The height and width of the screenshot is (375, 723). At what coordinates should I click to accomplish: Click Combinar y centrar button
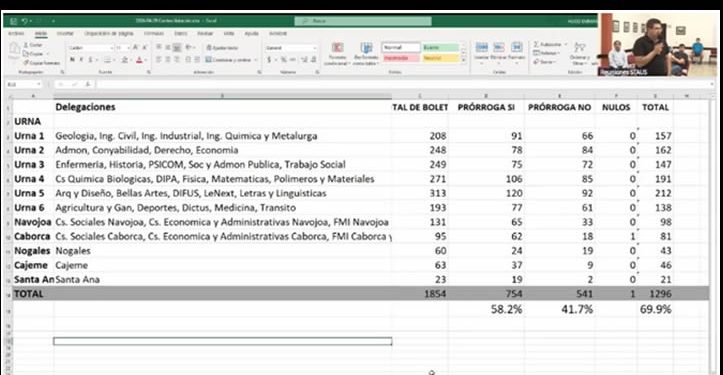[x=229, y=60]
